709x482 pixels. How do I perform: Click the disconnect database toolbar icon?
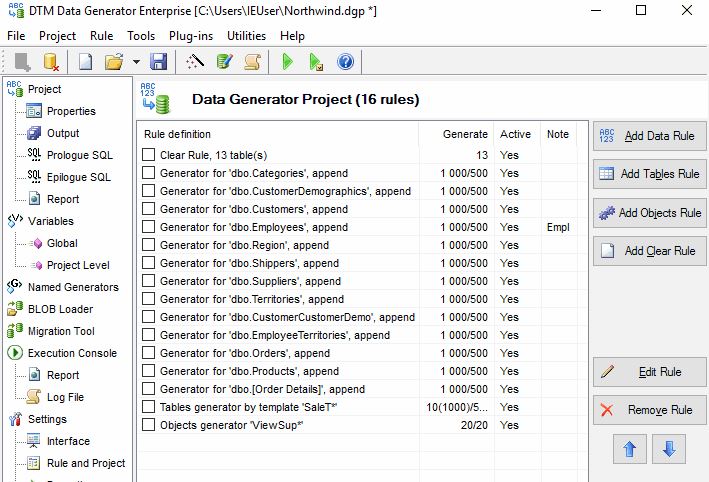click(51, 61)
